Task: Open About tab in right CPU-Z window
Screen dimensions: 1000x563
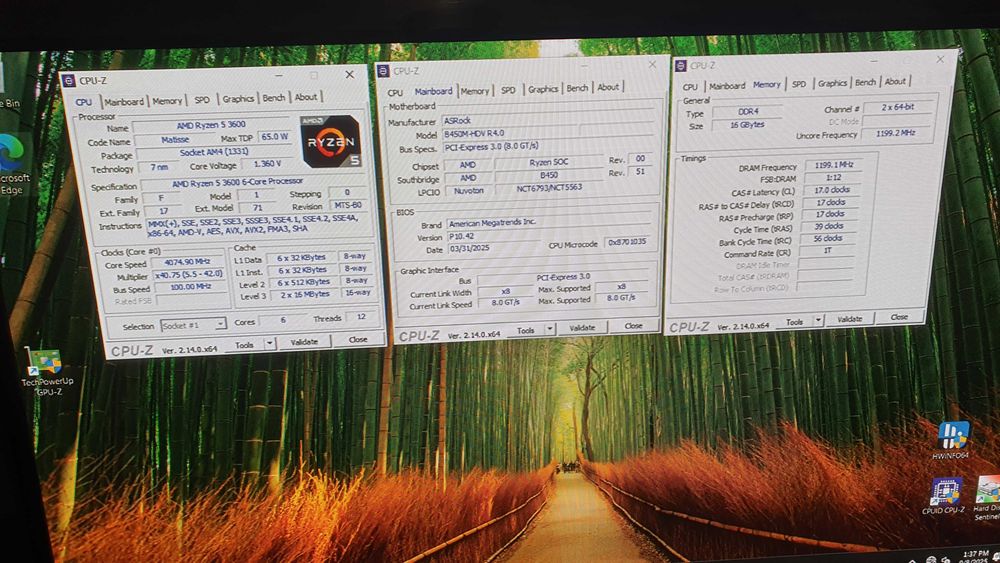Action: click(x=895, y=81)
